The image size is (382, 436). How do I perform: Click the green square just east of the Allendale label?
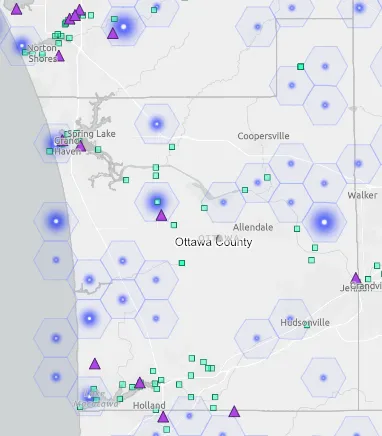pos(297,229)
